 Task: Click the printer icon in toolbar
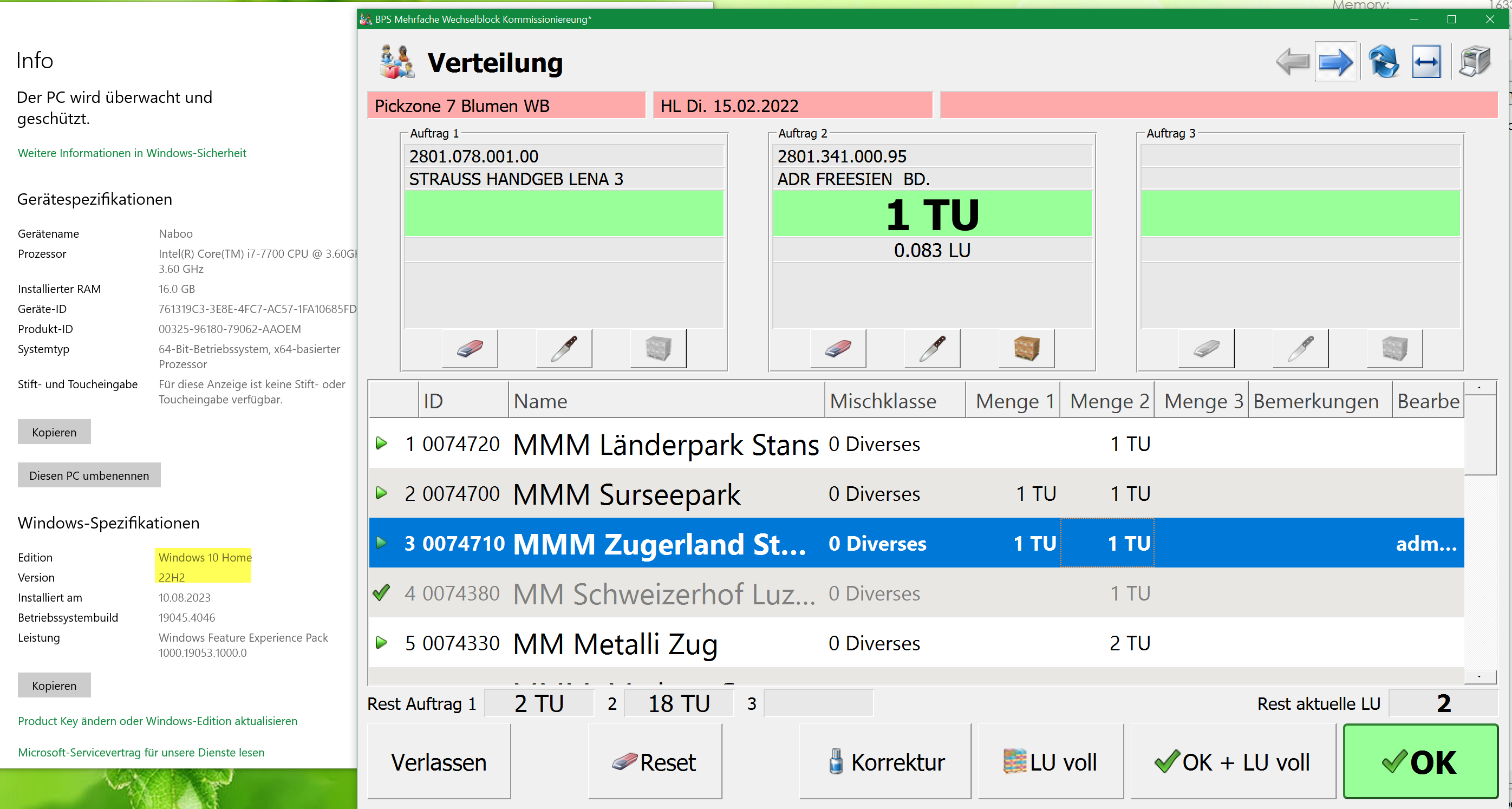(1475, 62)
